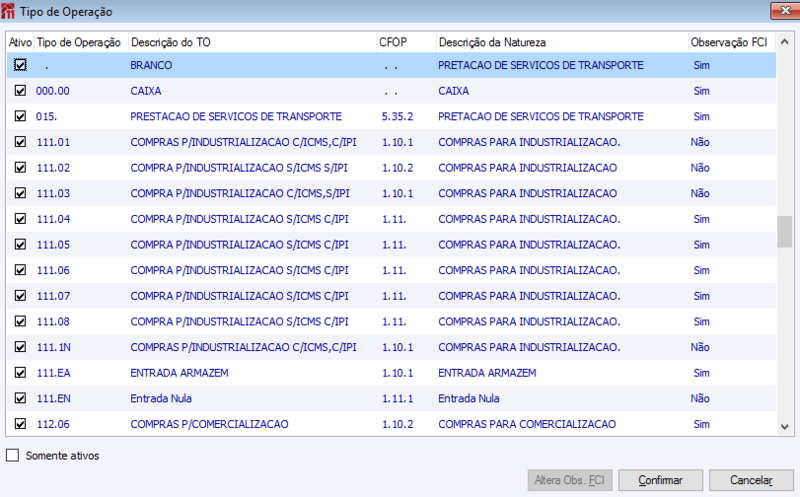Toggle Ativo checkbox for 111.07
Viewport: 800px width, 497px height.
[20, 295]
